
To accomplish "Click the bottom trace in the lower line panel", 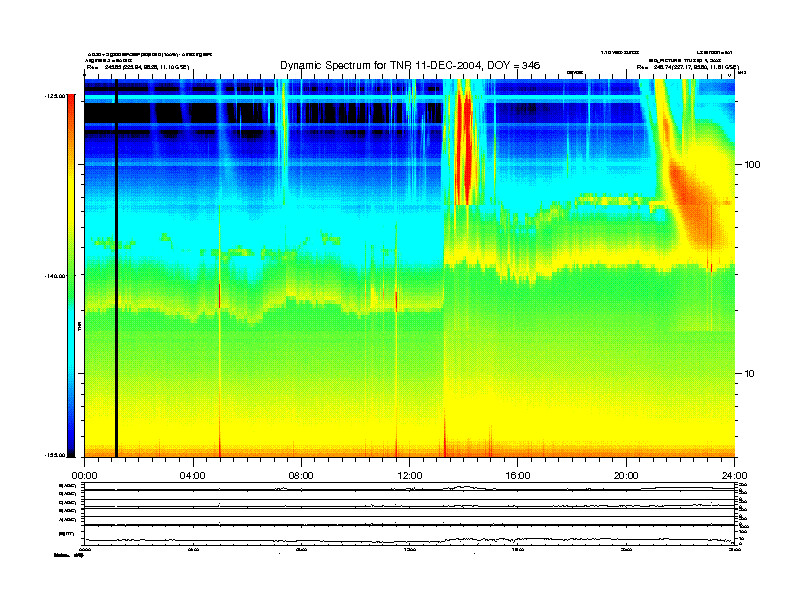I will (x=409, y=540).
